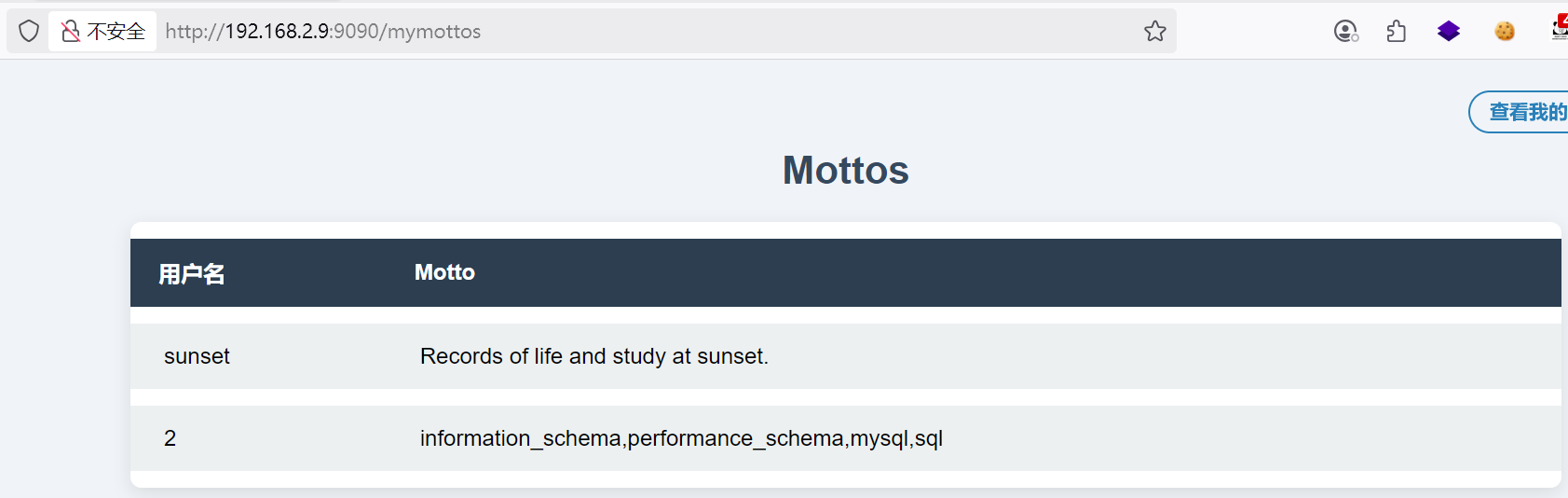Screen dimensions: 1568x498
Task: Click the 'Records of life and study' motto
Action: (593, 356)
